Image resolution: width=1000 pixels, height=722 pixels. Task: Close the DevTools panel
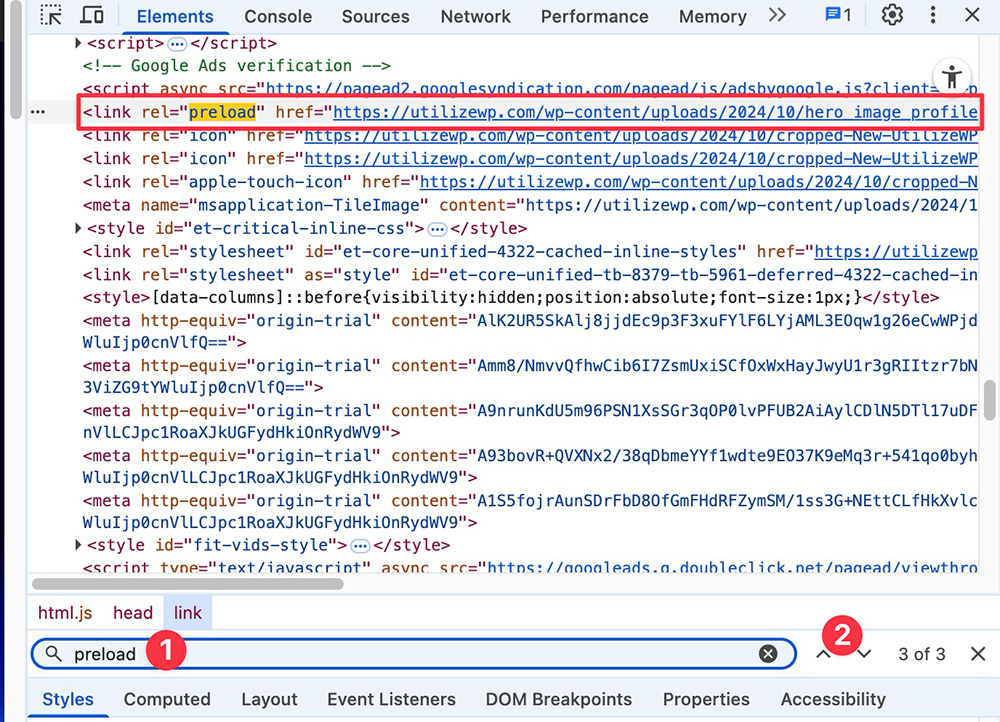[x=972, y=15]
